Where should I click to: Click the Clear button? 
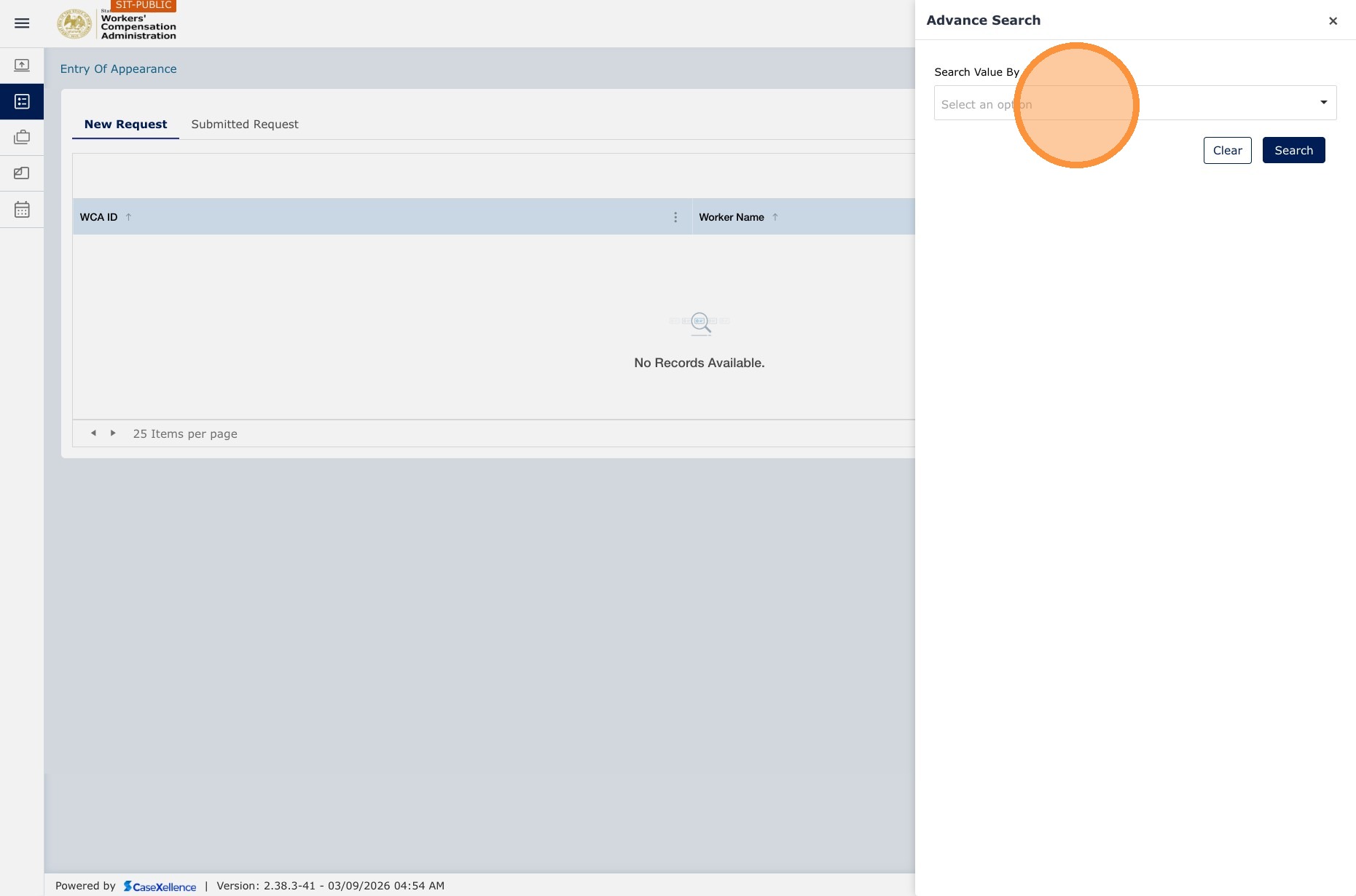click(1227, 150)
